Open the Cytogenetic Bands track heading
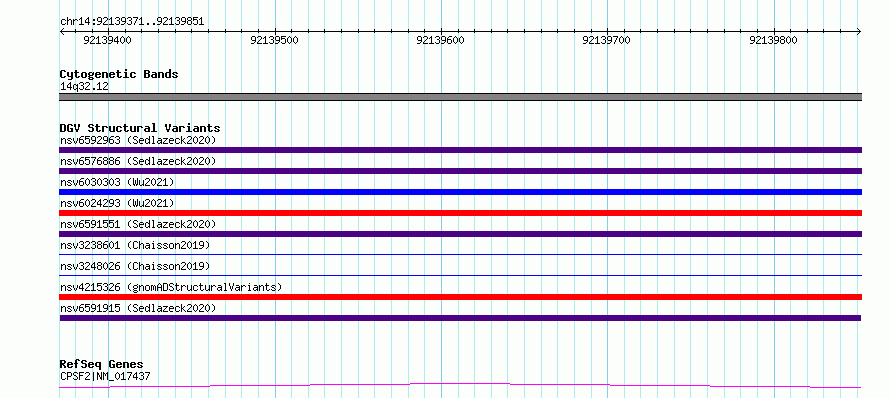 [119, 74]
